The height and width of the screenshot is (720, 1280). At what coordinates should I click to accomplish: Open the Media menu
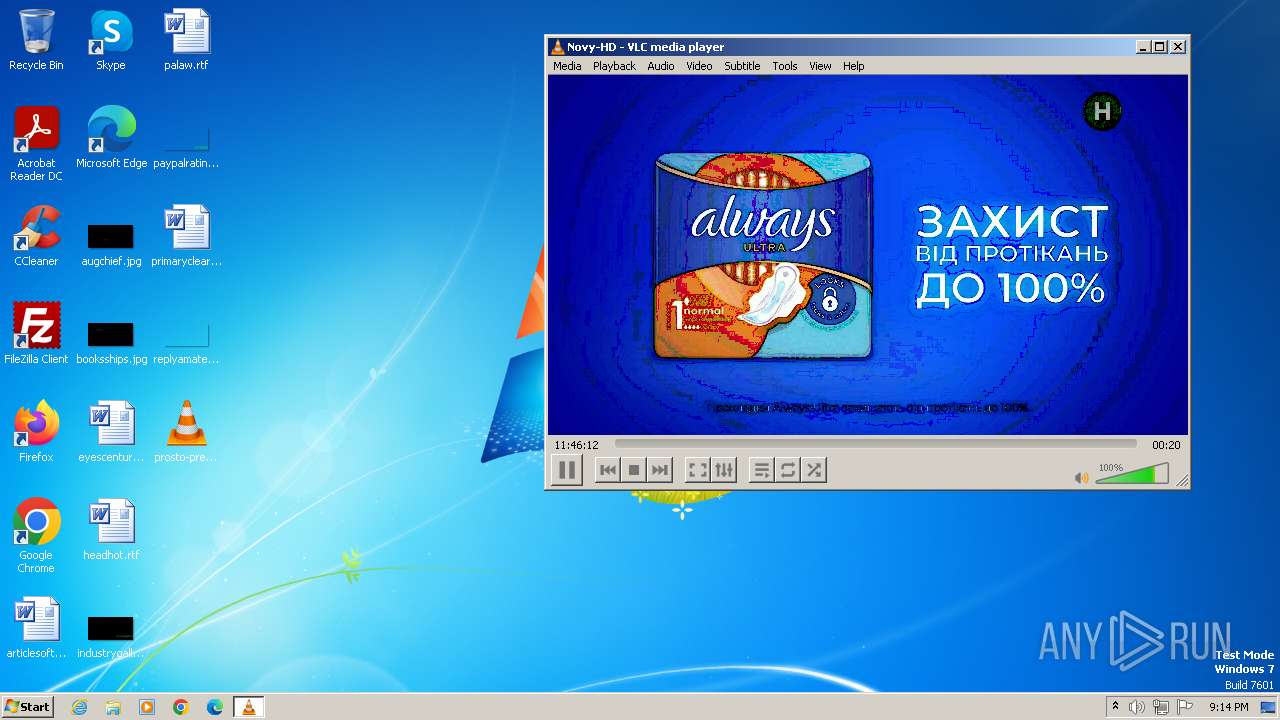pyautogui.click(x=567, y=66)
